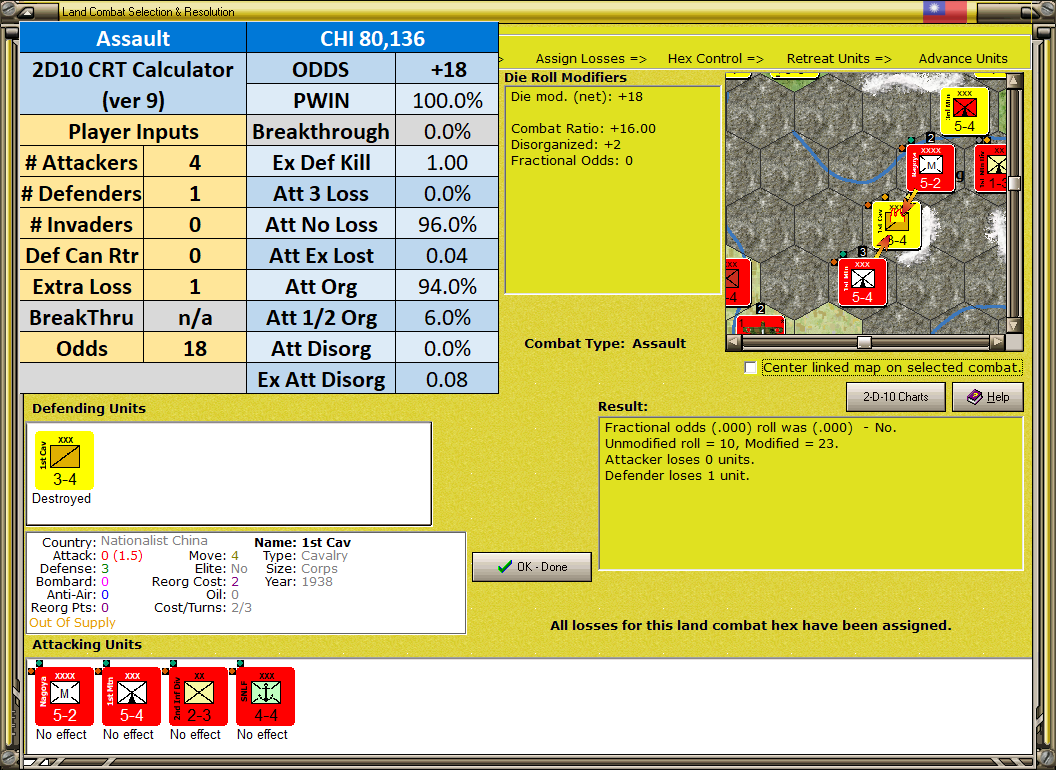The width and height of the screenshot is (1056, 770).
Task: Click the 'Out Of Supply' status text
Action: coord(72,622)
